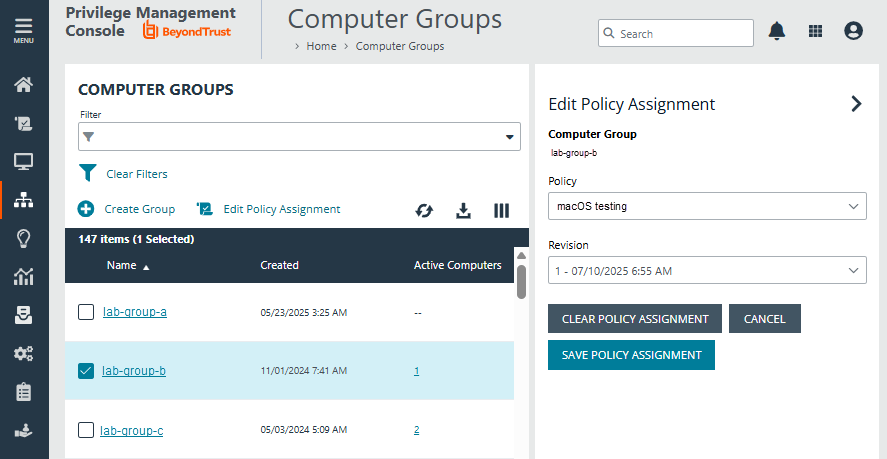Open the column chooser icon

coord(502,210)
